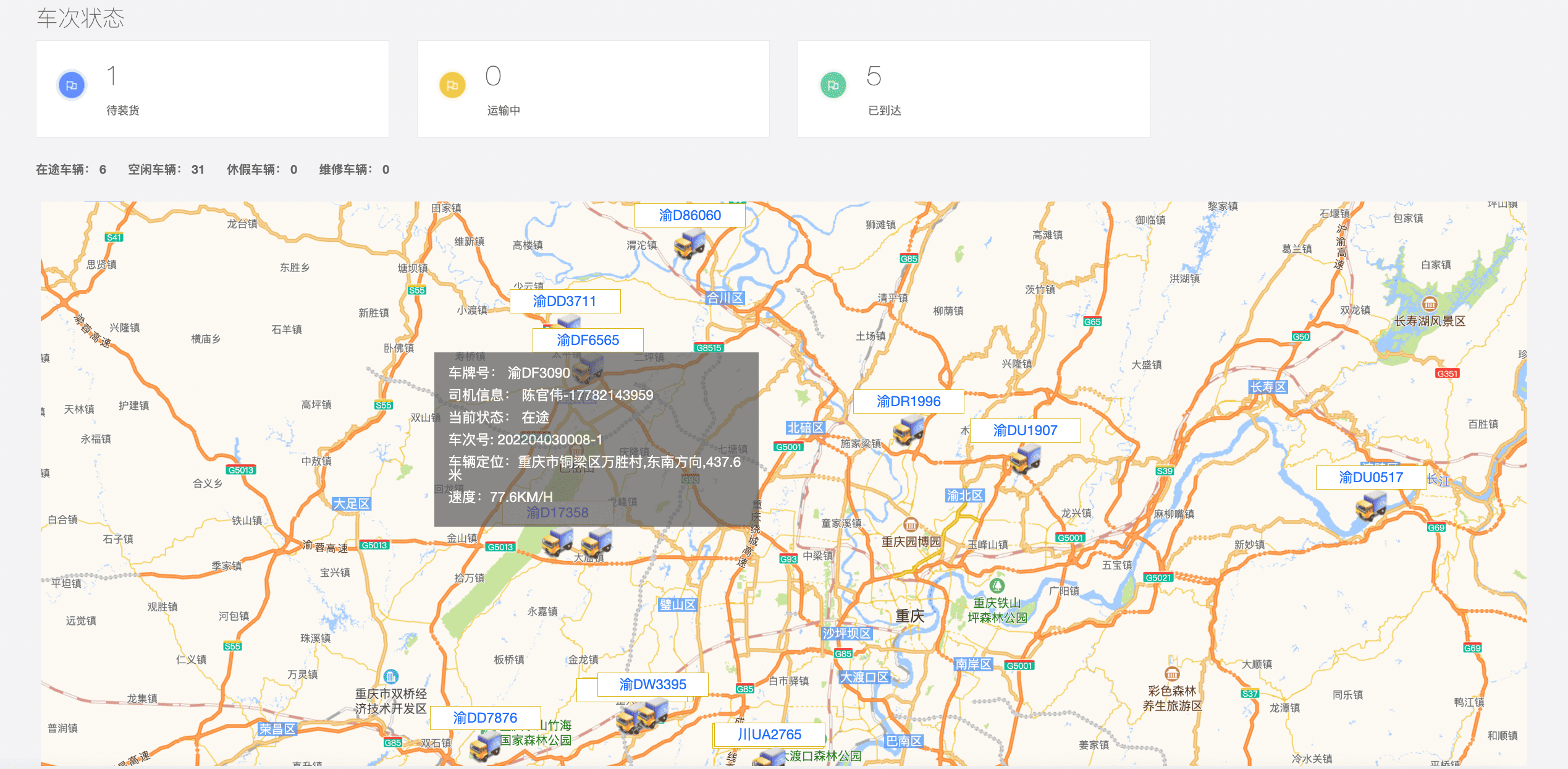
Task: Select the 渝DW3395 vehicle label
Action: click(x=653, y=684)
